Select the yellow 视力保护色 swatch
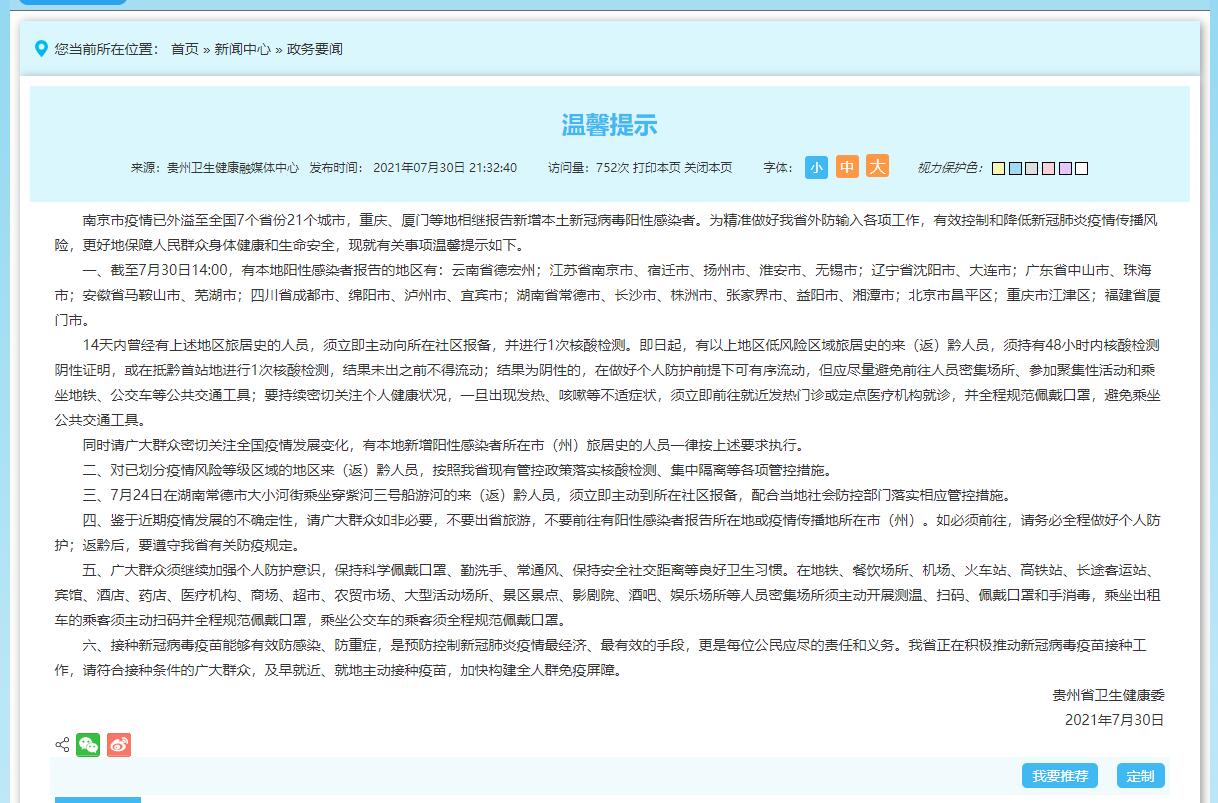 click(x=998, y=168)
